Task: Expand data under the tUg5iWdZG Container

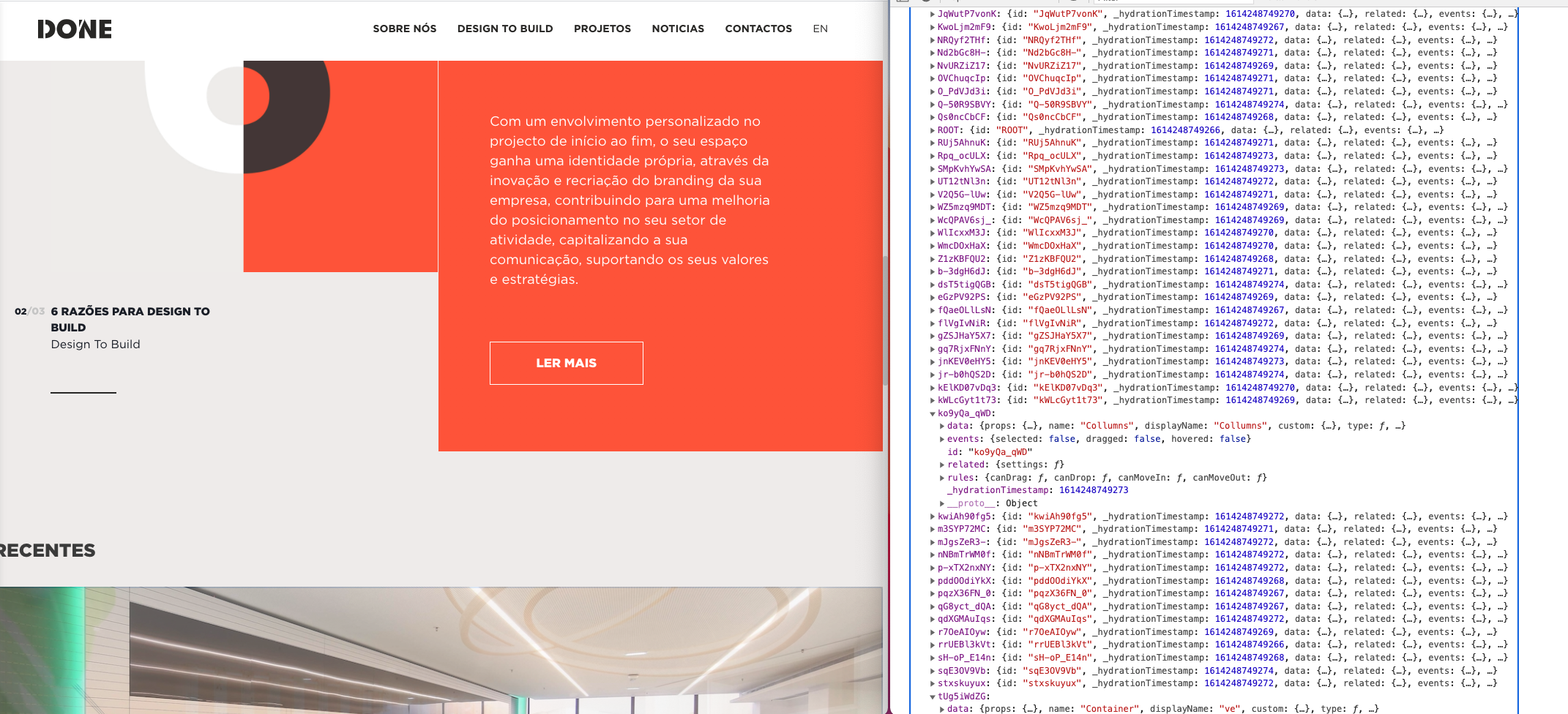Action: point(944,708)
